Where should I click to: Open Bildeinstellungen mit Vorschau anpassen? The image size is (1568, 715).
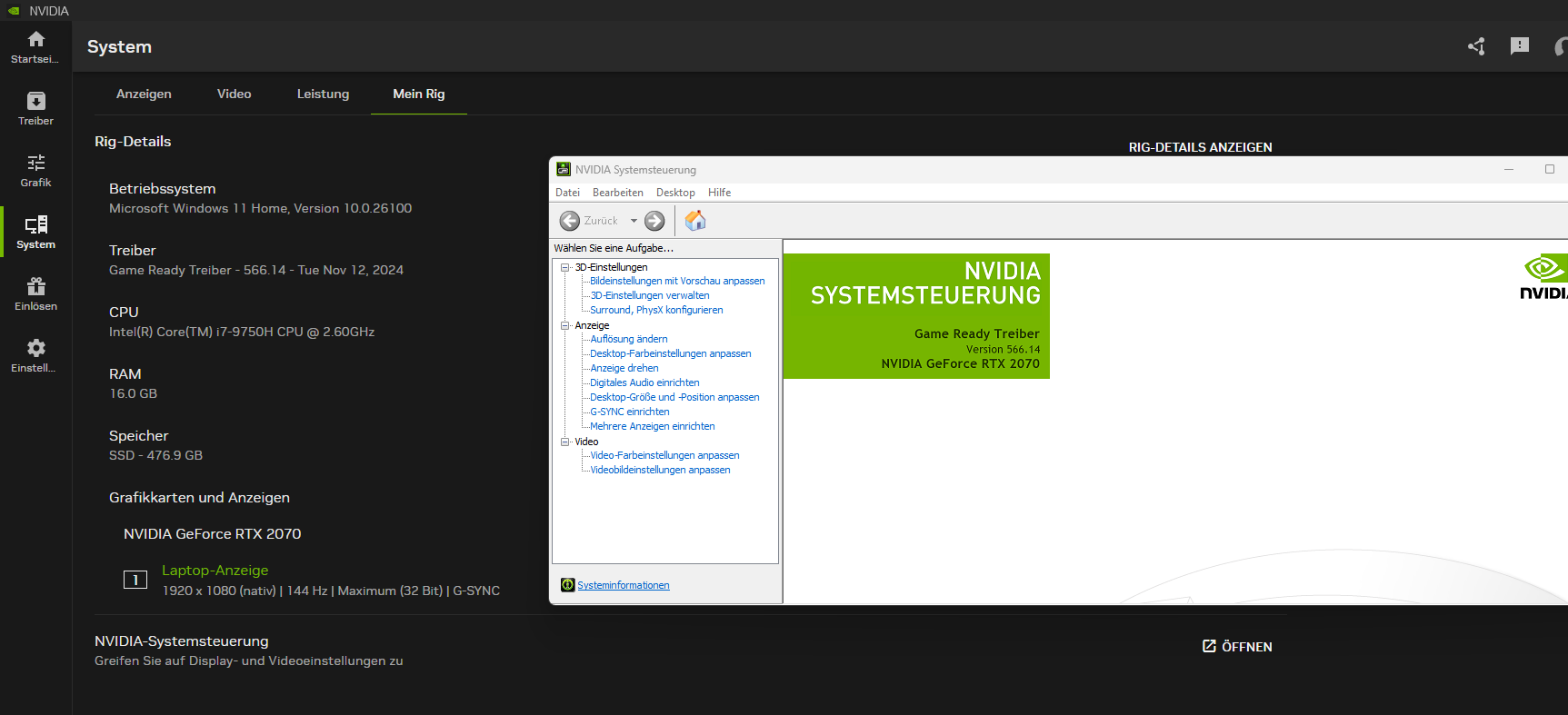tap(677, 281)
